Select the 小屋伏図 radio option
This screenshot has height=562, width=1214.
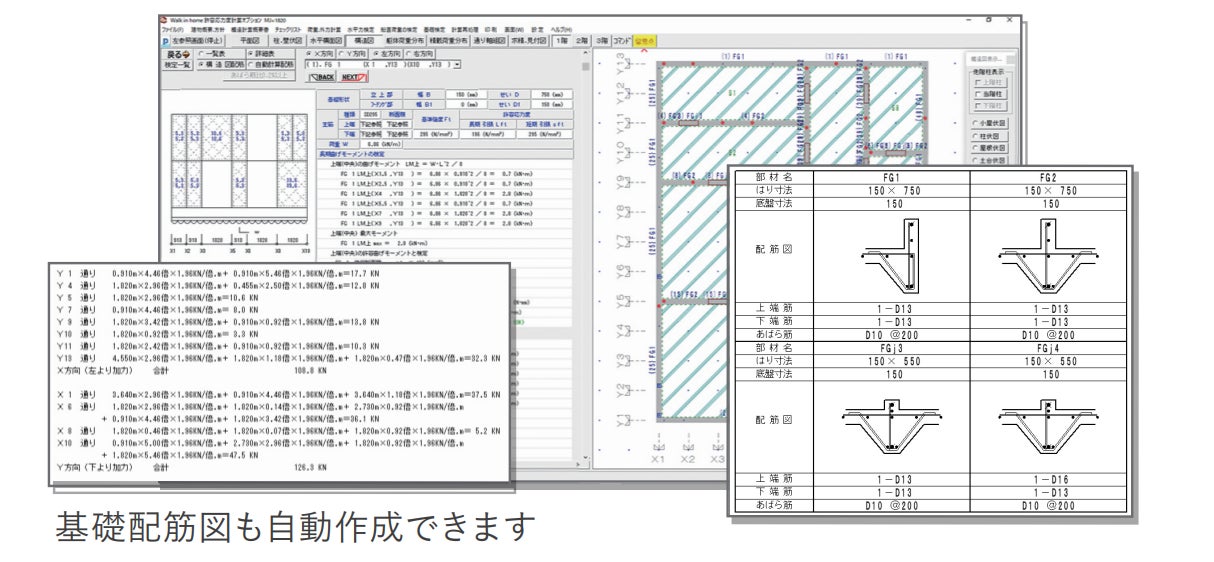pos(990,123)
